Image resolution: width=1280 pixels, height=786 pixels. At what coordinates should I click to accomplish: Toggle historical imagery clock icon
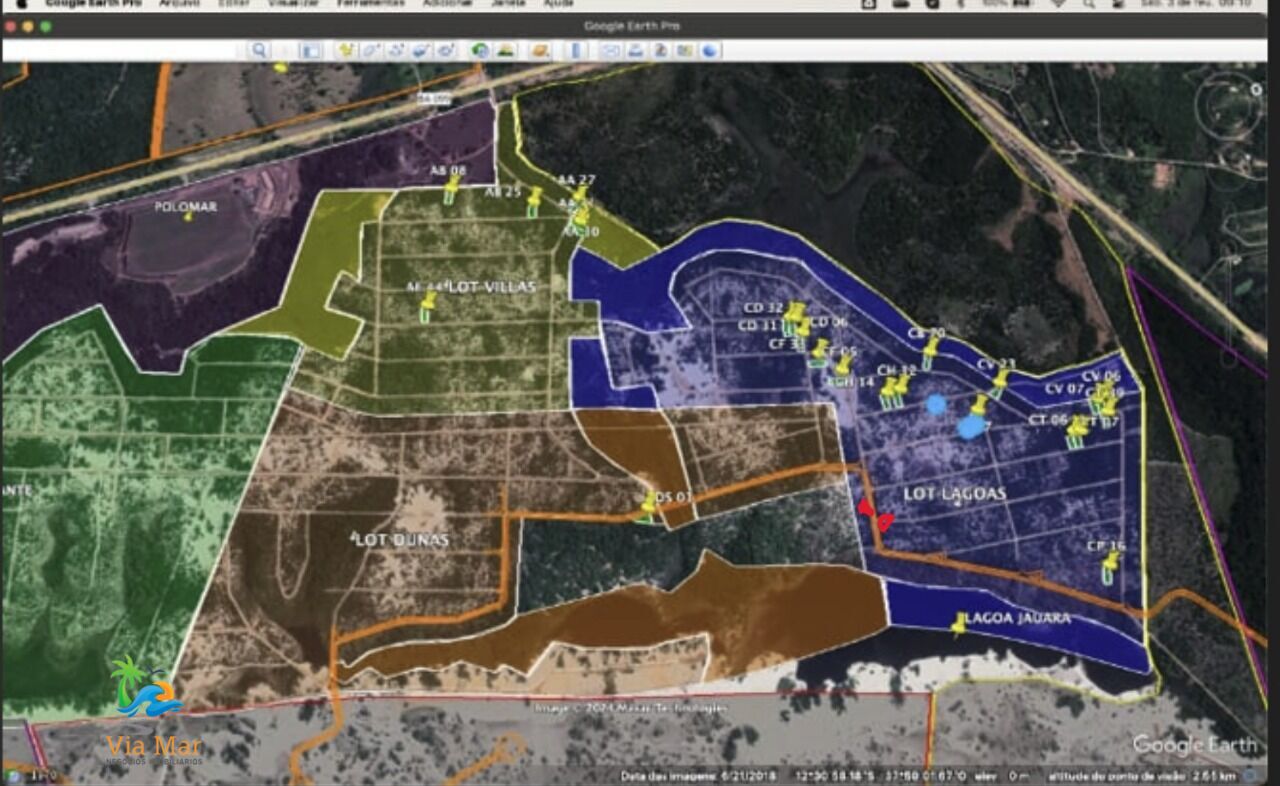pyautogui.click(x=481, y=50)
